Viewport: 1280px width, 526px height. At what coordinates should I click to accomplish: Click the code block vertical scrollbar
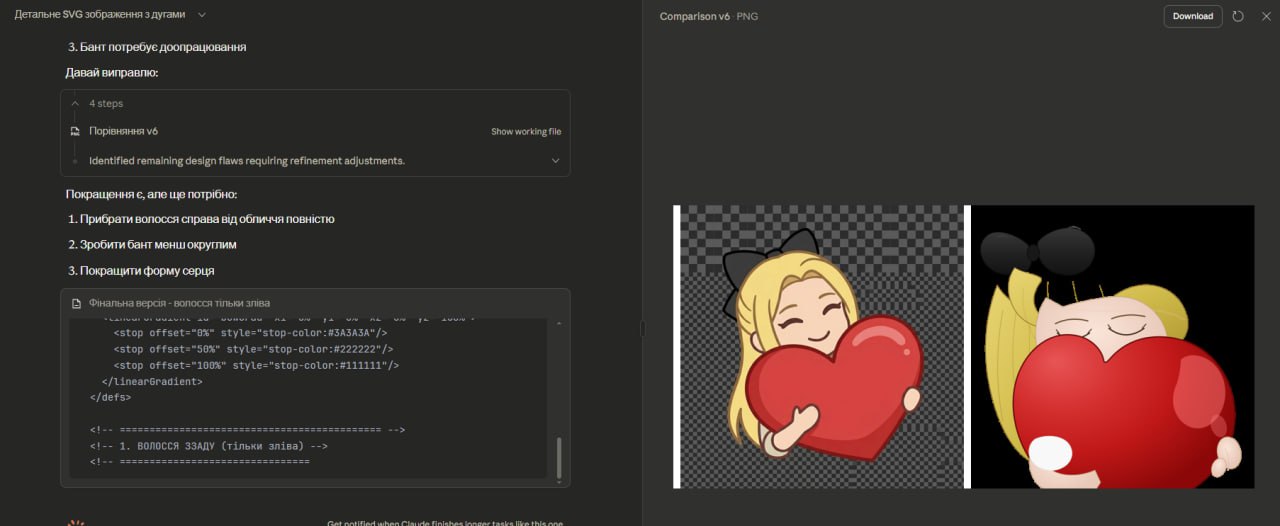click(x=558, y=457)
